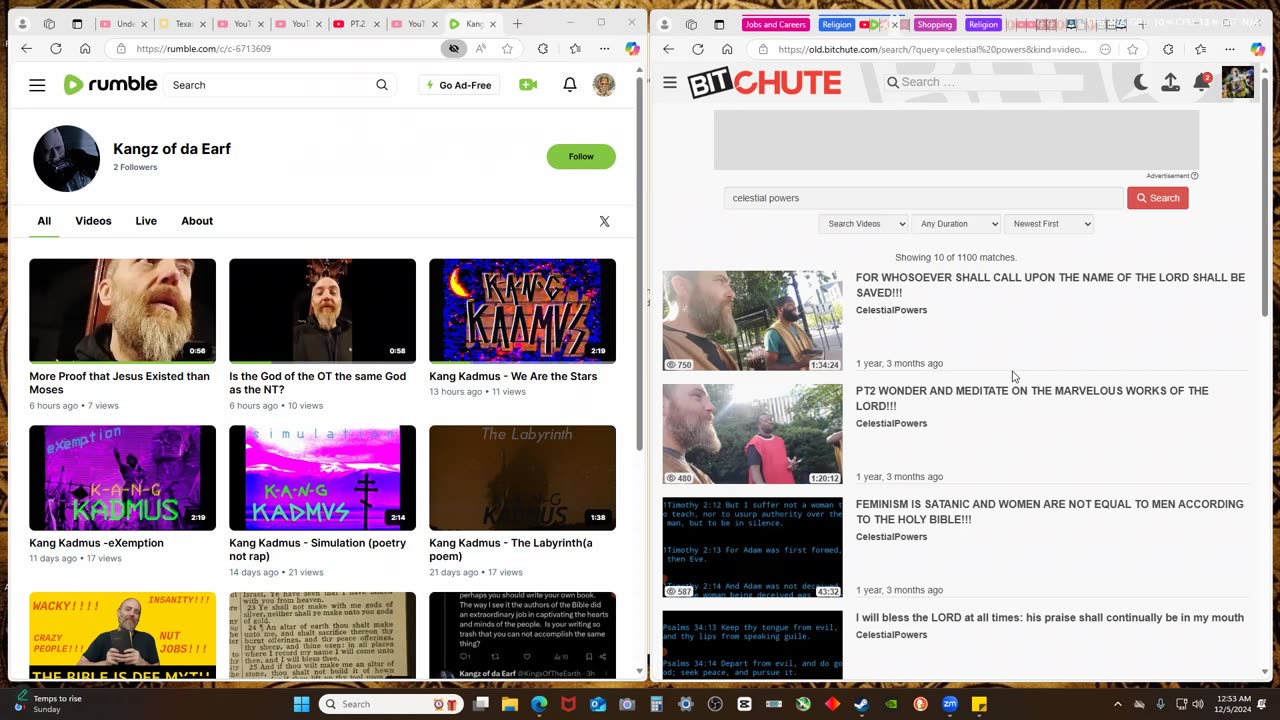Click the 'celestial powers' search query field
The height and width of the screenshot is (720, 1280).
click(924, 198)
